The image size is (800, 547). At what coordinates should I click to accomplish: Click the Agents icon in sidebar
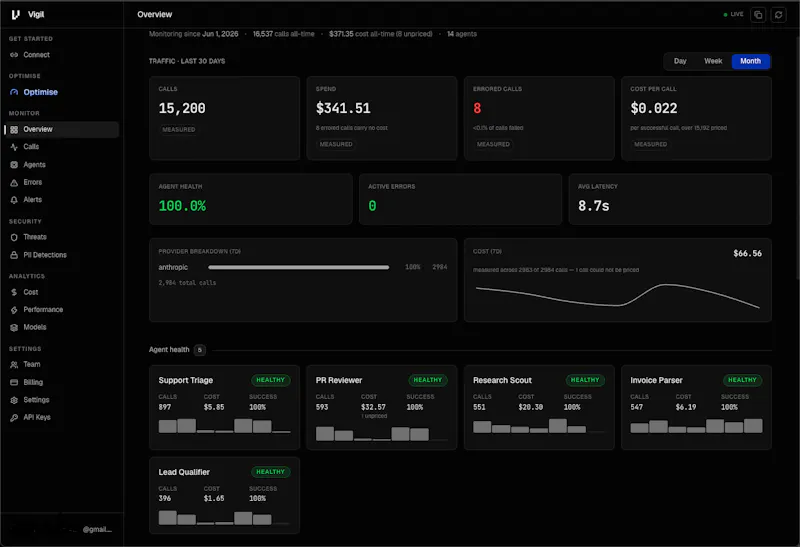[x=14, y=165]
